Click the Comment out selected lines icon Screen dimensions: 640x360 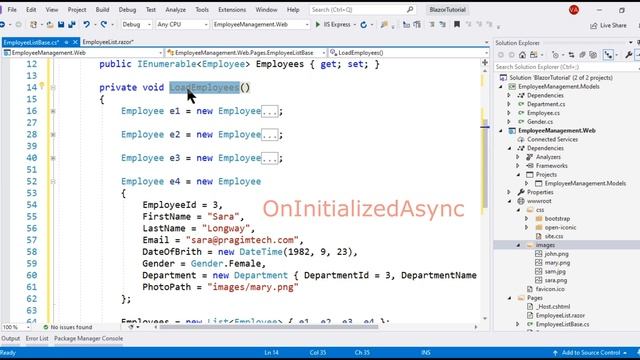[x=431, y=24]
